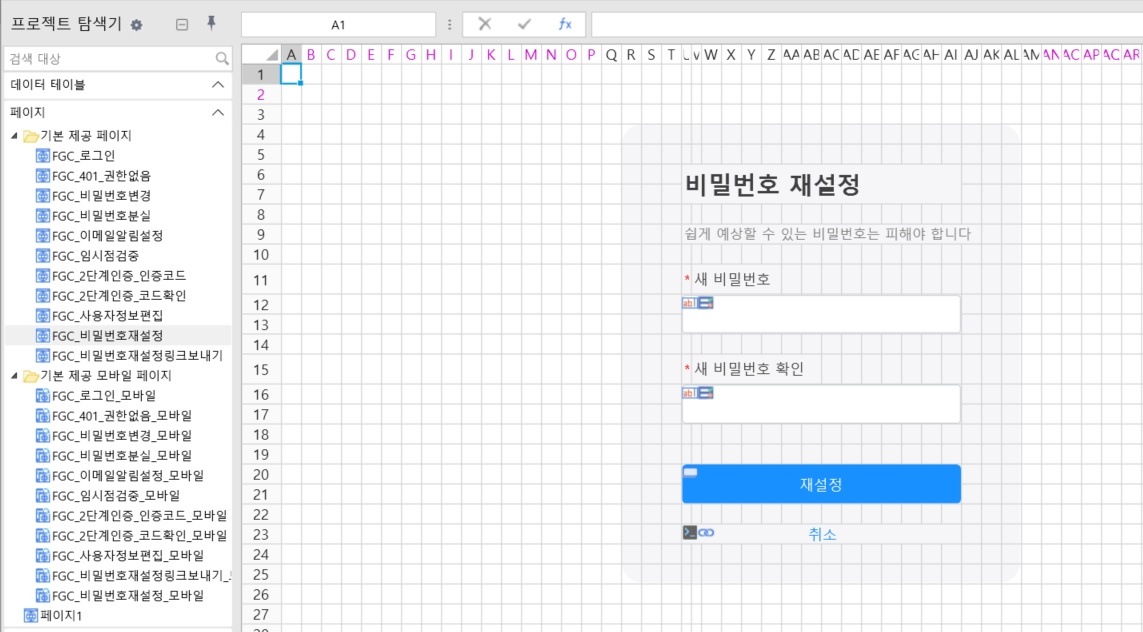Image resolution: width=1143 pixels, height=632 pixels.
Task: Select FGC_비밀번호변경 in the page tree
Action: pos(101,196)
